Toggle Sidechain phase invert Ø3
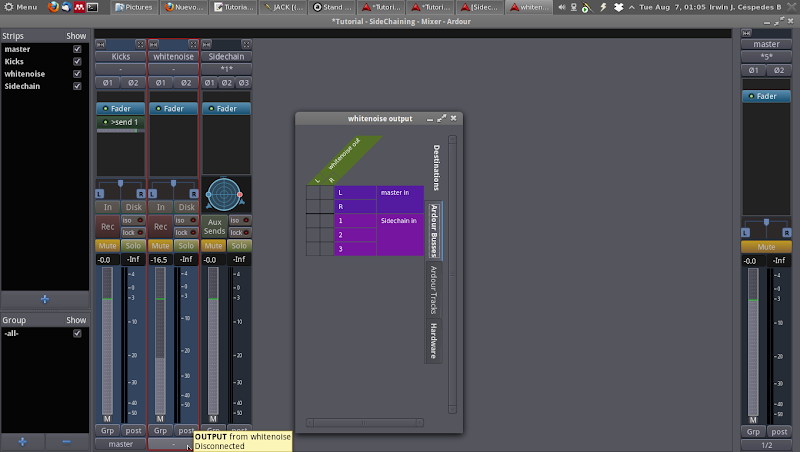 pyautogui.click(x=244, y=83)
